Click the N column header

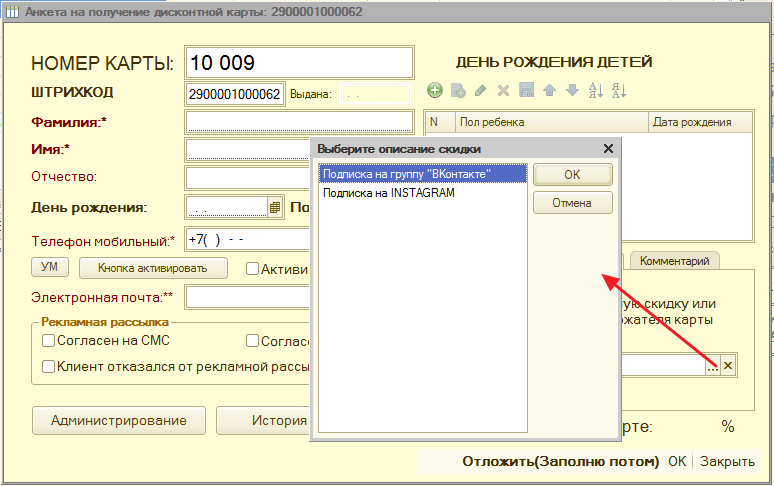click(x=439, y=122)
